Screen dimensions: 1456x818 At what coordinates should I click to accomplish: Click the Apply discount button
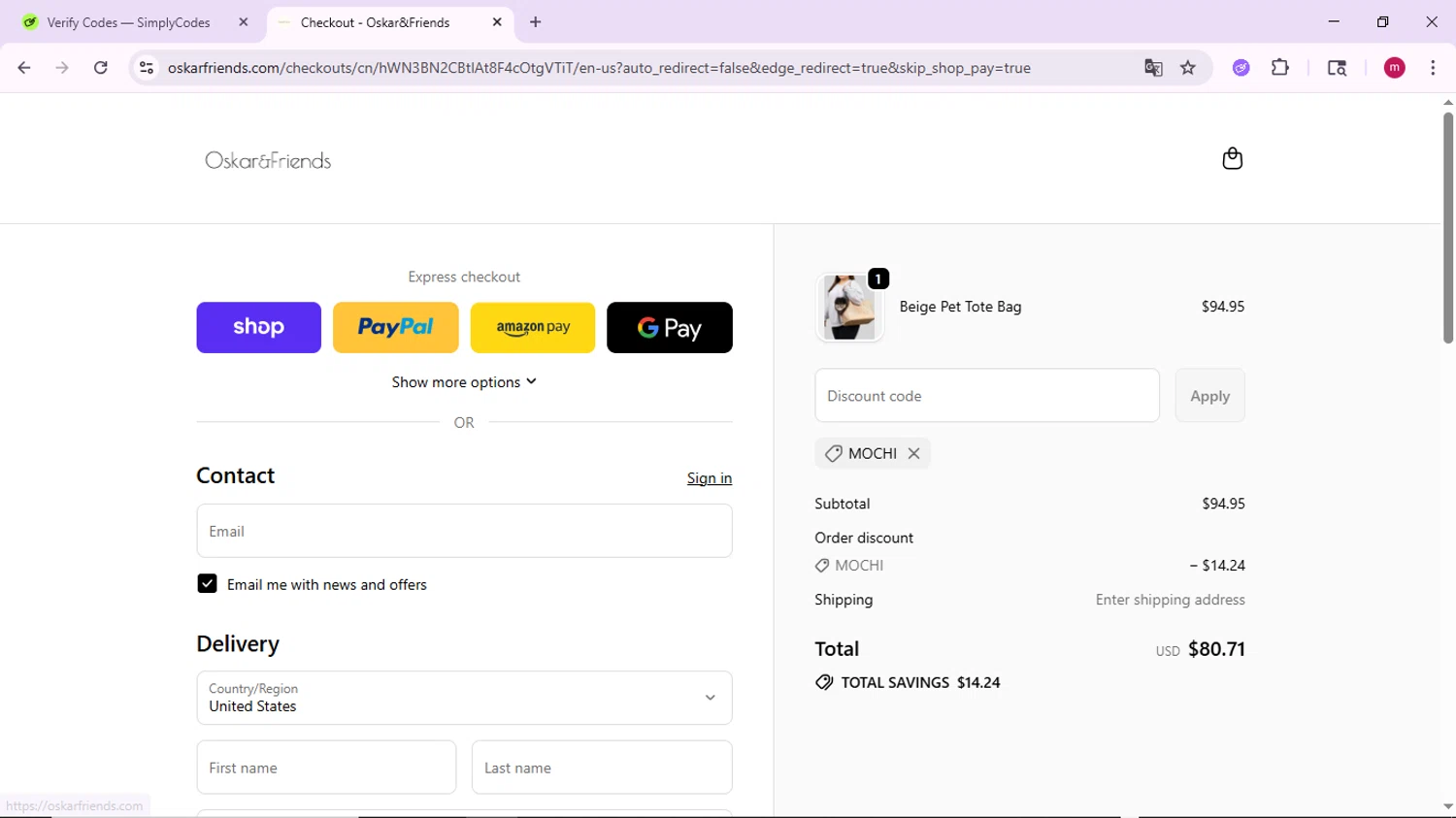coord(1209,395)
